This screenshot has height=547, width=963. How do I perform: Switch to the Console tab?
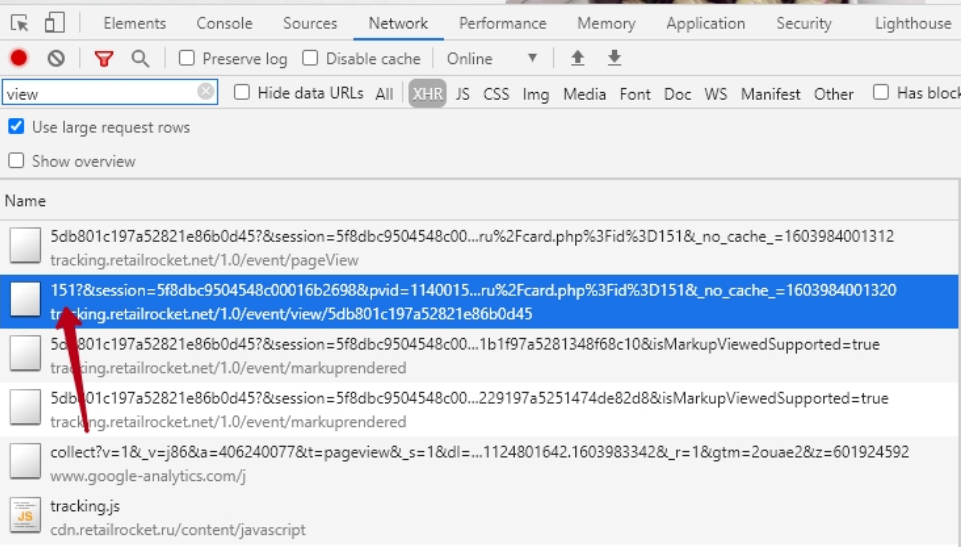224,23
